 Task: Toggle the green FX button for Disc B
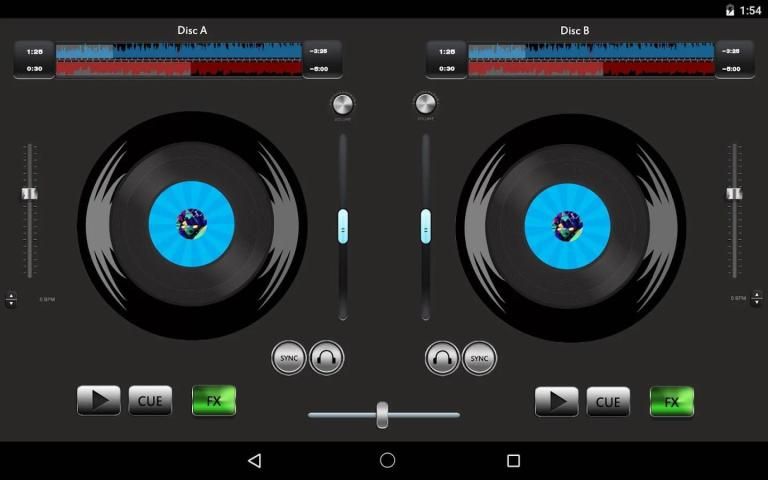672,401
